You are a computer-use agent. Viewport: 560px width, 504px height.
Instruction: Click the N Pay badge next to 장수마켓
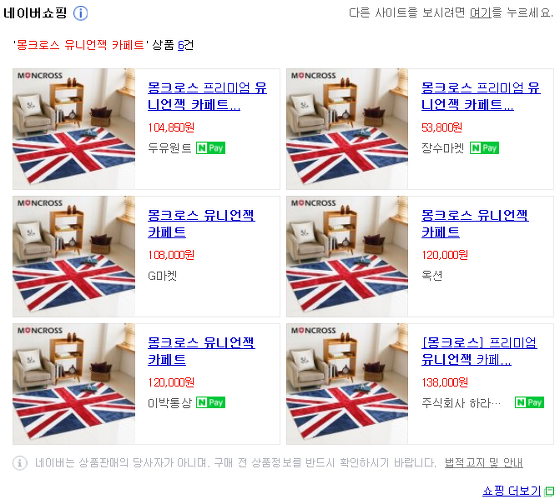tap(484, 148)
